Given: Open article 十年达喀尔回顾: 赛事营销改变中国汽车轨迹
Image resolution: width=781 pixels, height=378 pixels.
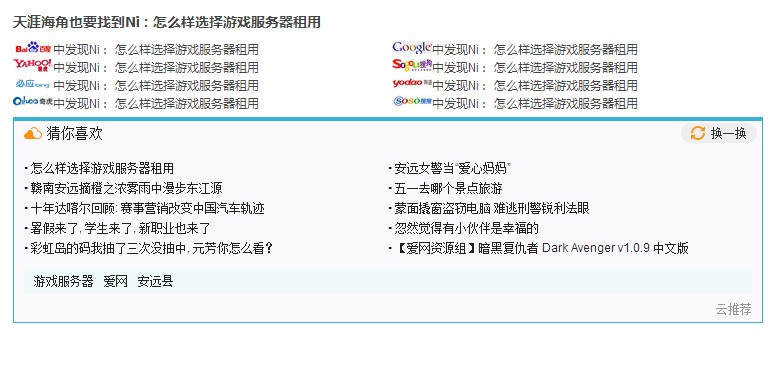Looking at the screenshot, I should [147, 208].
